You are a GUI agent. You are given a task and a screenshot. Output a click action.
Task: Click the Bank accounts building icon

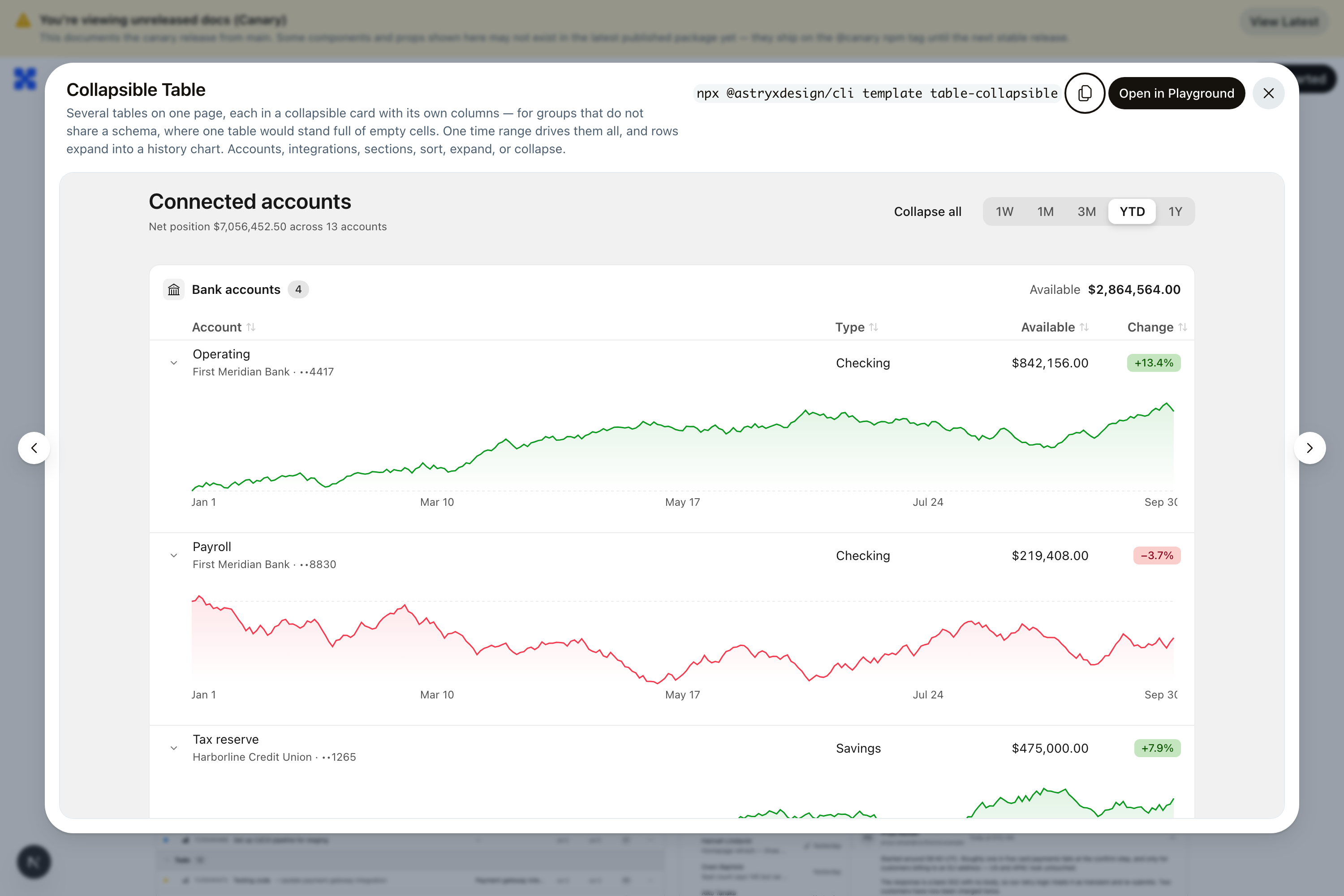coord(174,290)
